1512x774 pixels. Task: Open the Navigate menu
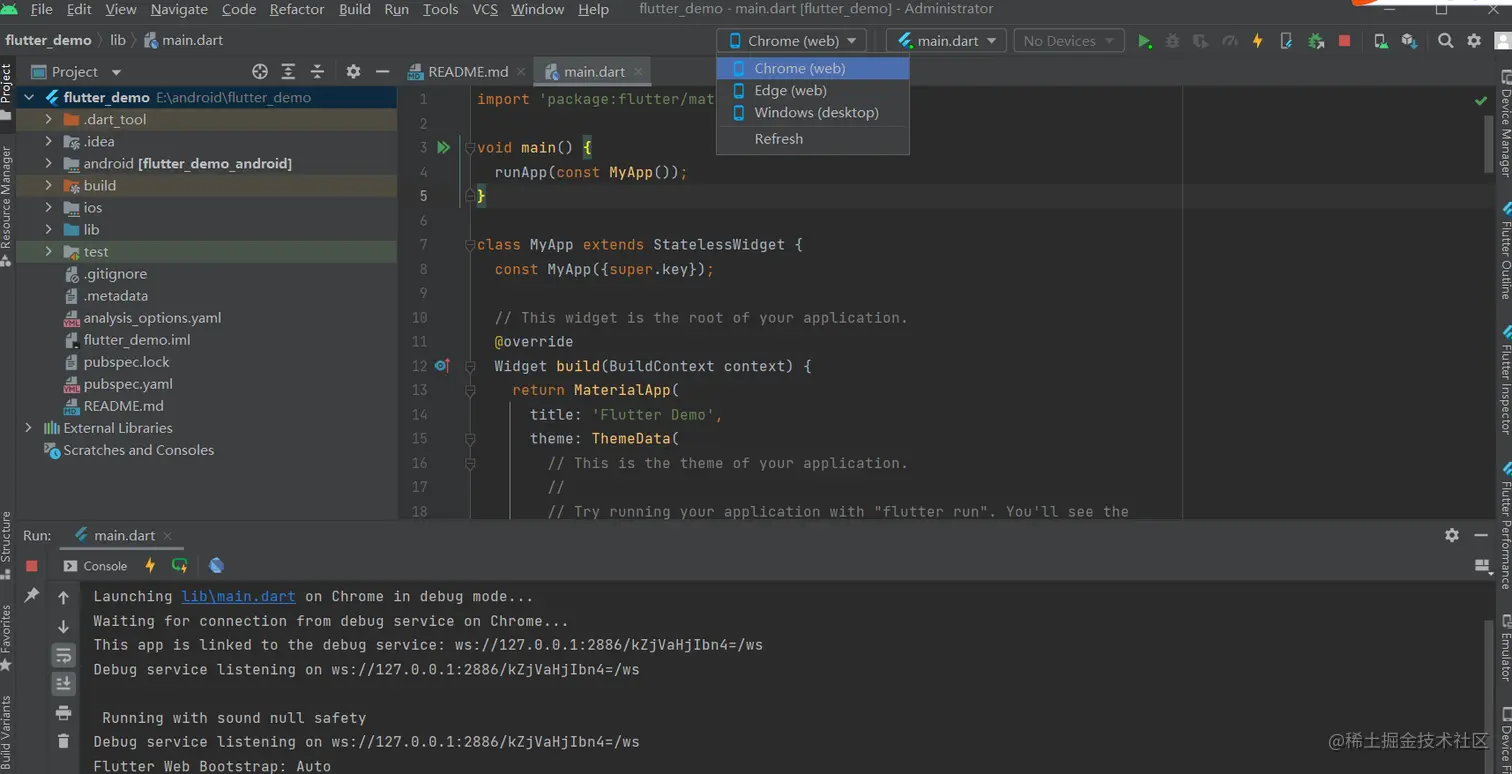point(179,9)
